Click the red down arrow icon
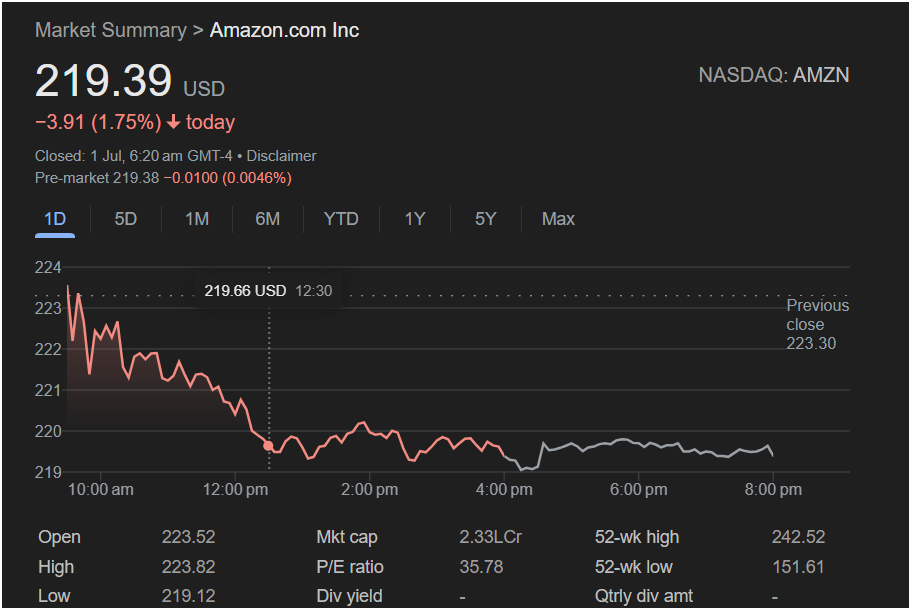This screenshot has height=610, width=911. (x=173, y=122)
